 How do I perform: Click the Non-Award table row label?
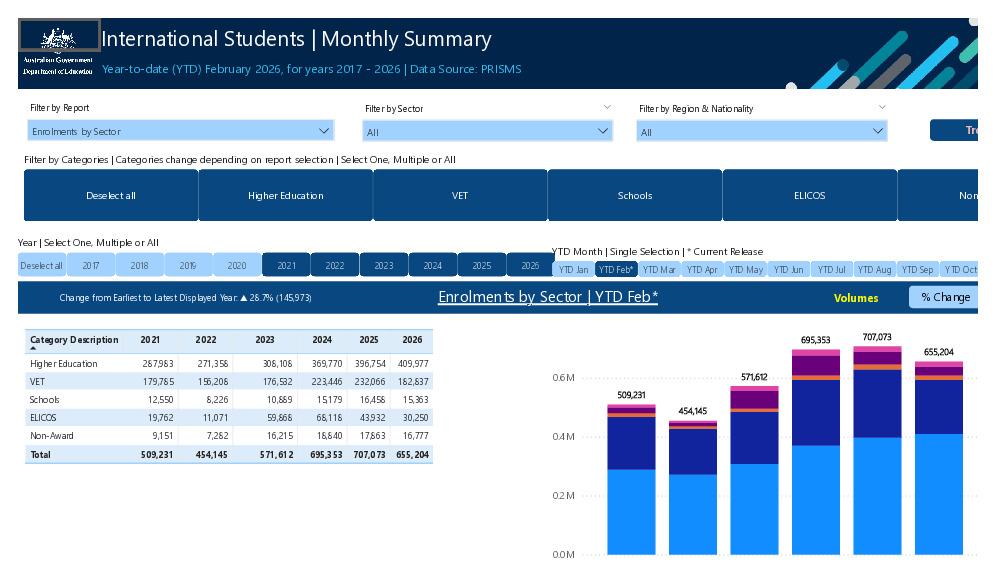tap(52, 435)
